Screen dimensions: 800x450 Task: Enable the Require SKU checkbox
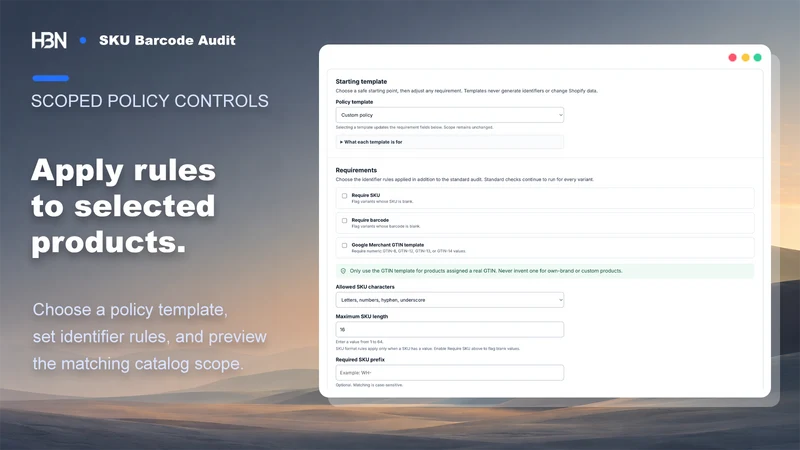click(344, 196)
